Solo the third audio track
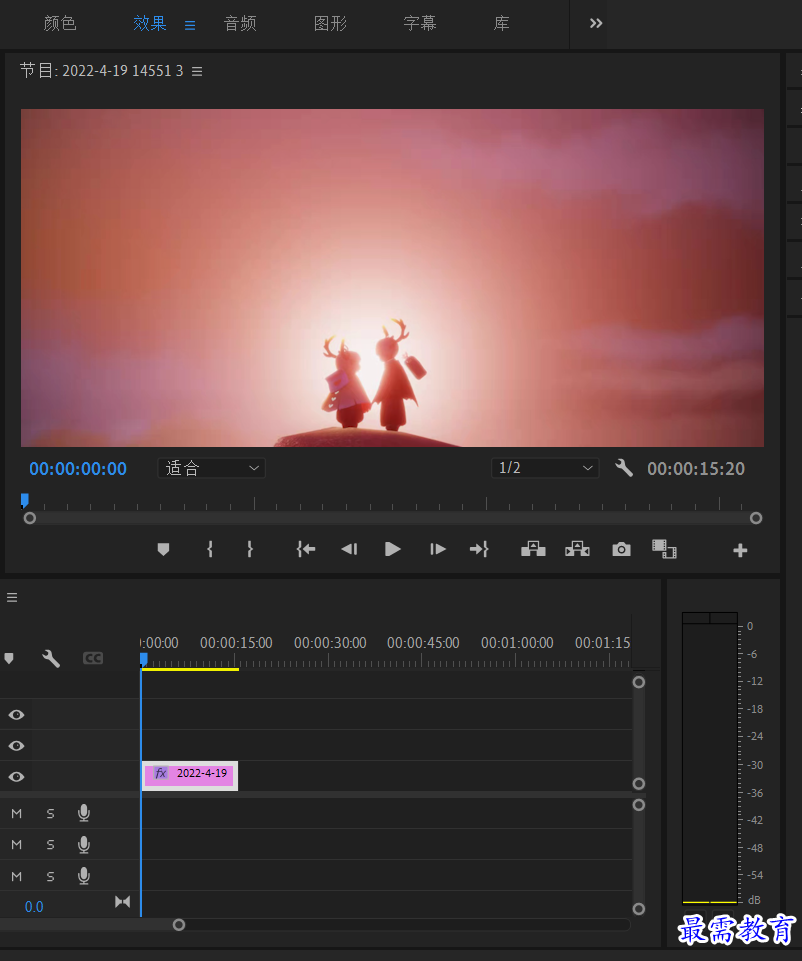 [x=50, y=876]
